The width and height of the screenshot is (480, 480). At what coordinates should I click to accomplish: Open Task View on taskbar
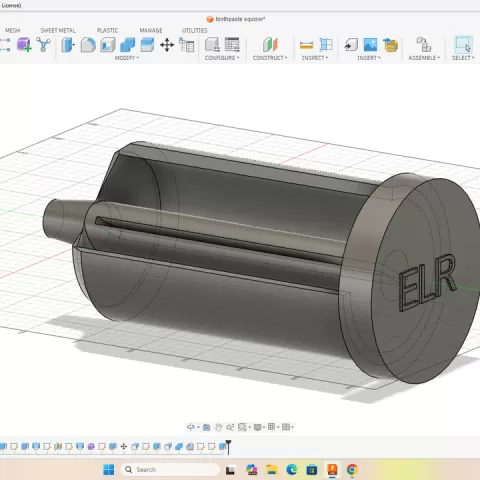coord(230,470)
